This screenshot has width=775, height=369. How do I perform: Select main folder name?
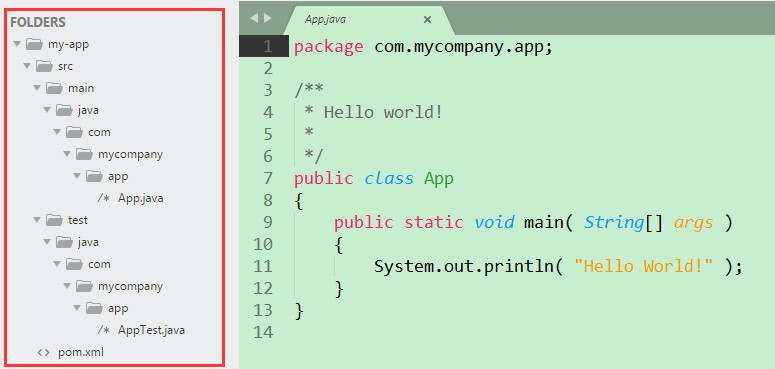pos(81,88)
